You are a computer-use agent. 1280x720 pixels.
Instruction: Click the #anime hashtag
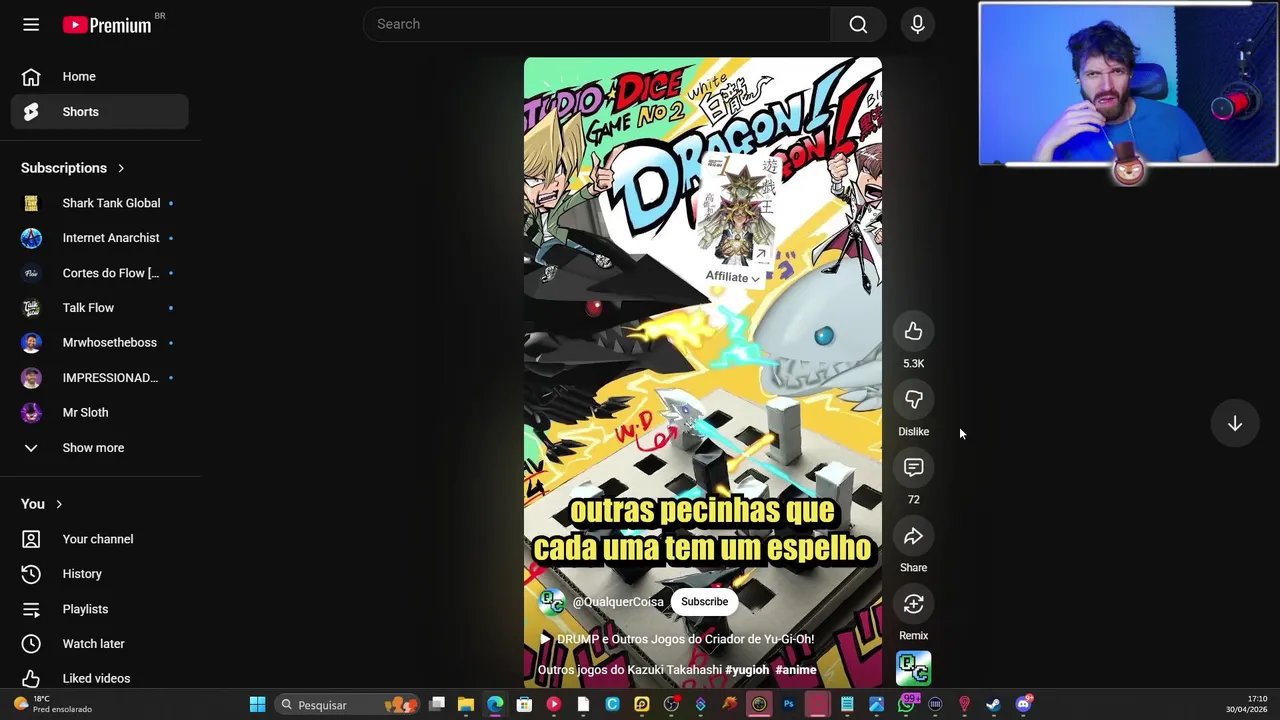click(x=796, y=670)
